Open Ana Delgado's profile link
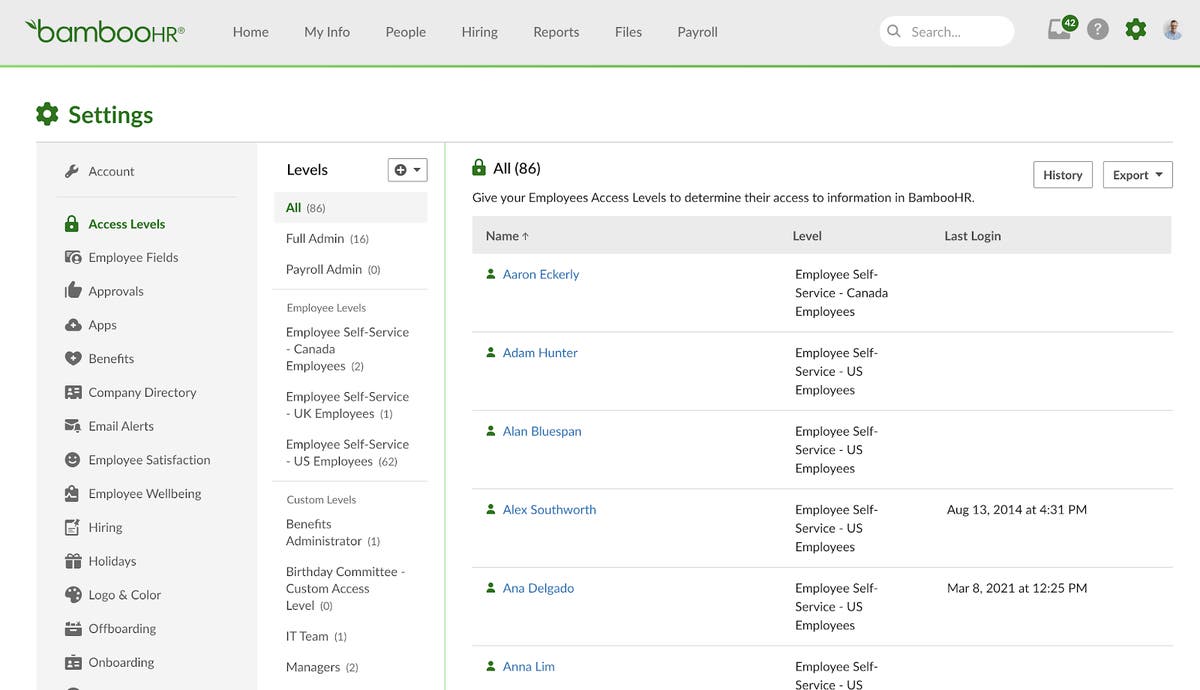Image resolution: width=1200 pixels, height=690 pixels. [537, 588]
